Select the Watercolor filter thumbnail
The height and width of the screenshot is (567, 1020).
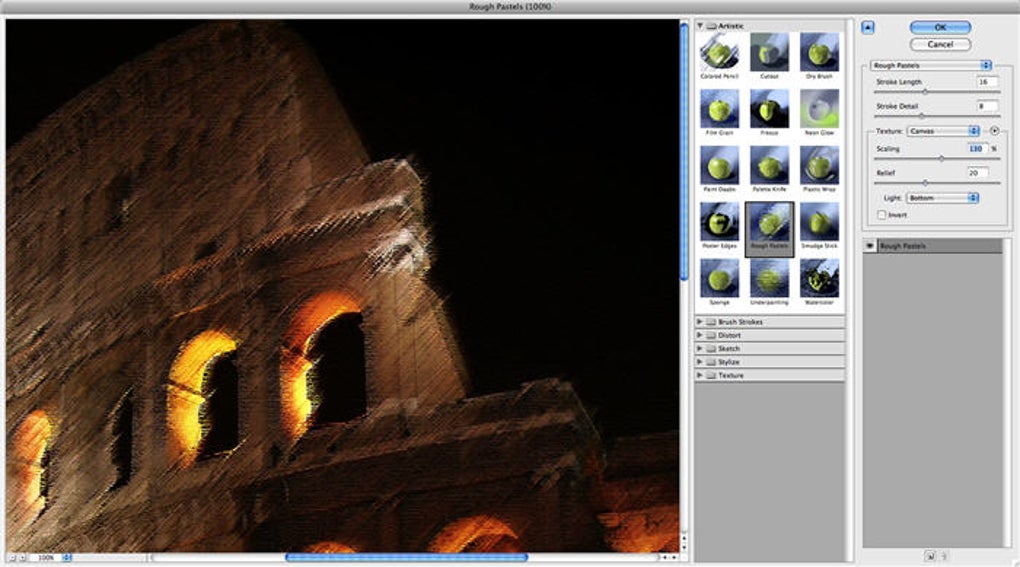819,278
